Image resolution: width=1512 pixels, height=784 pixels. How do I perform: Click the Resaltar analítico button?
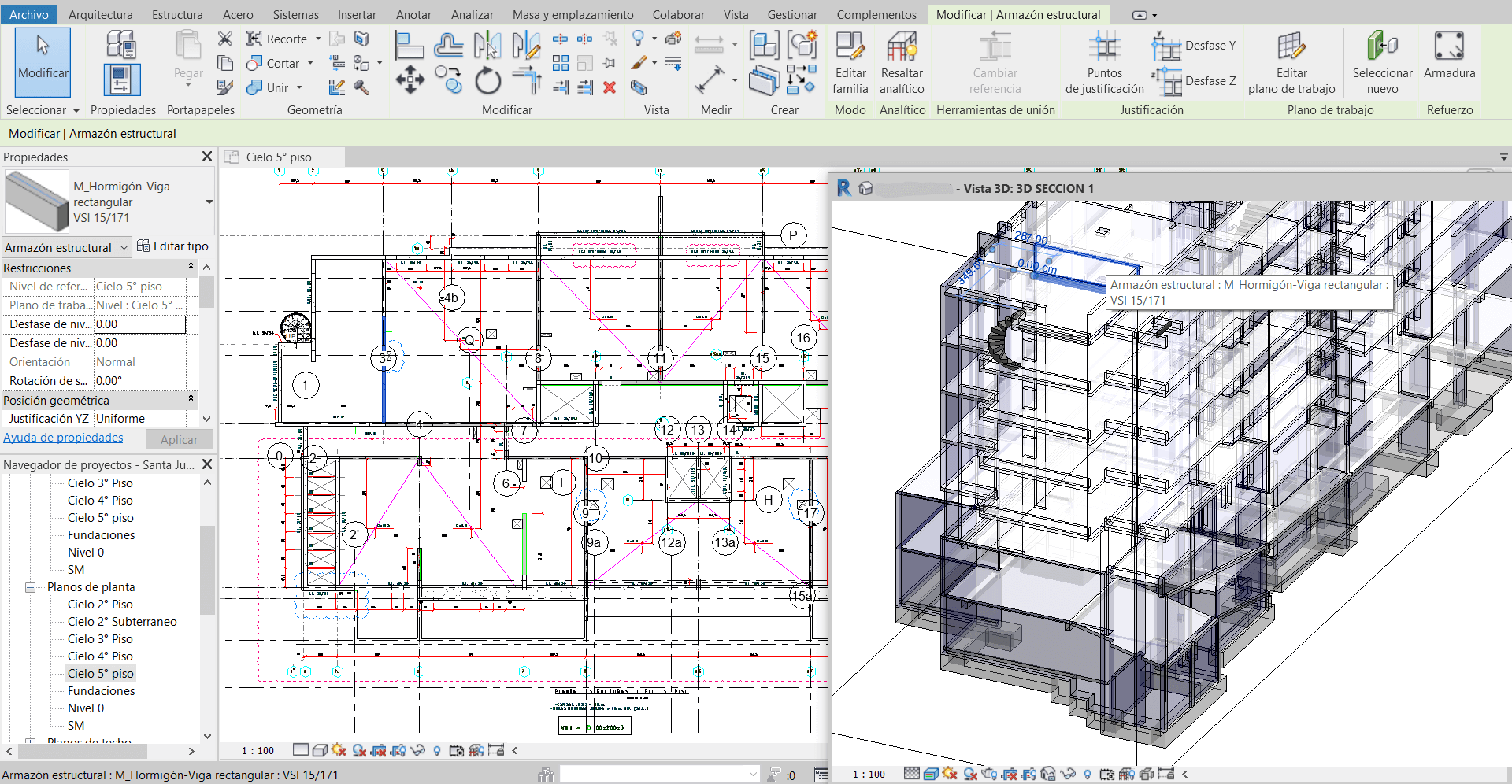[902, 63]
